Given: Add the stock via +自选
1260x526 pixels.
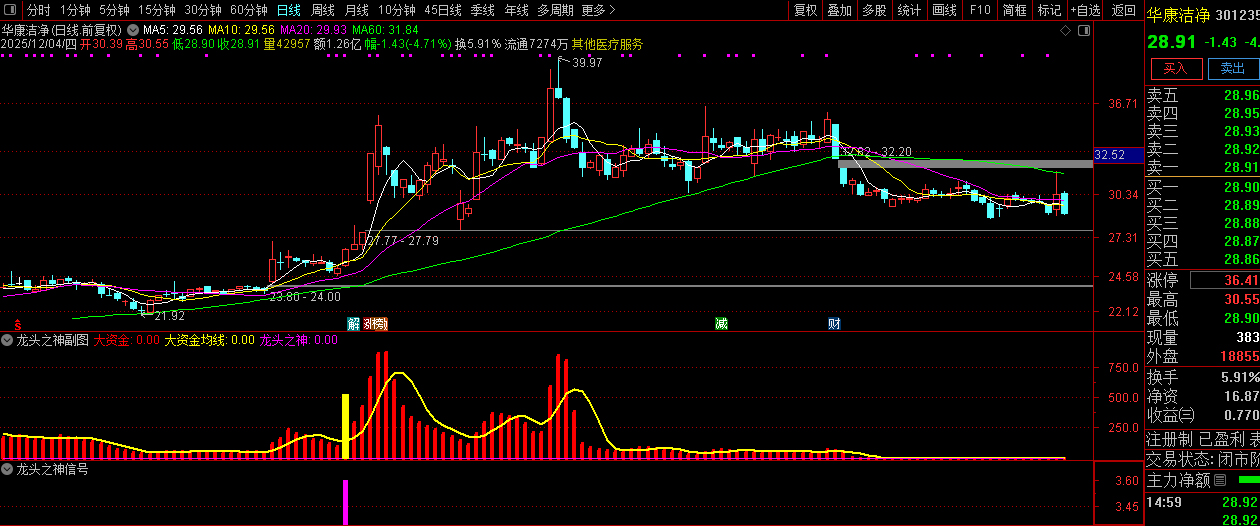Looking at the screenshot, I should [1085, 10].
